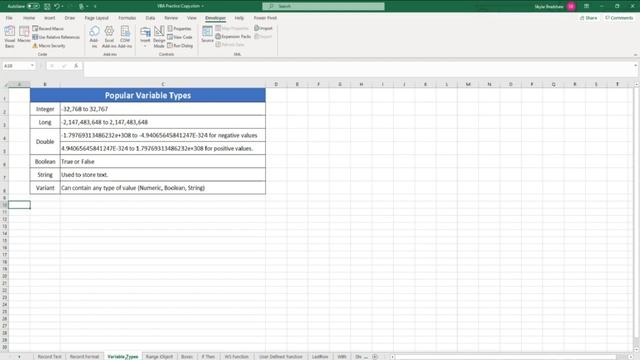
Task: Select the 'Used to store text.' cell
Action: pyautogui.click(x=163, y=175)
